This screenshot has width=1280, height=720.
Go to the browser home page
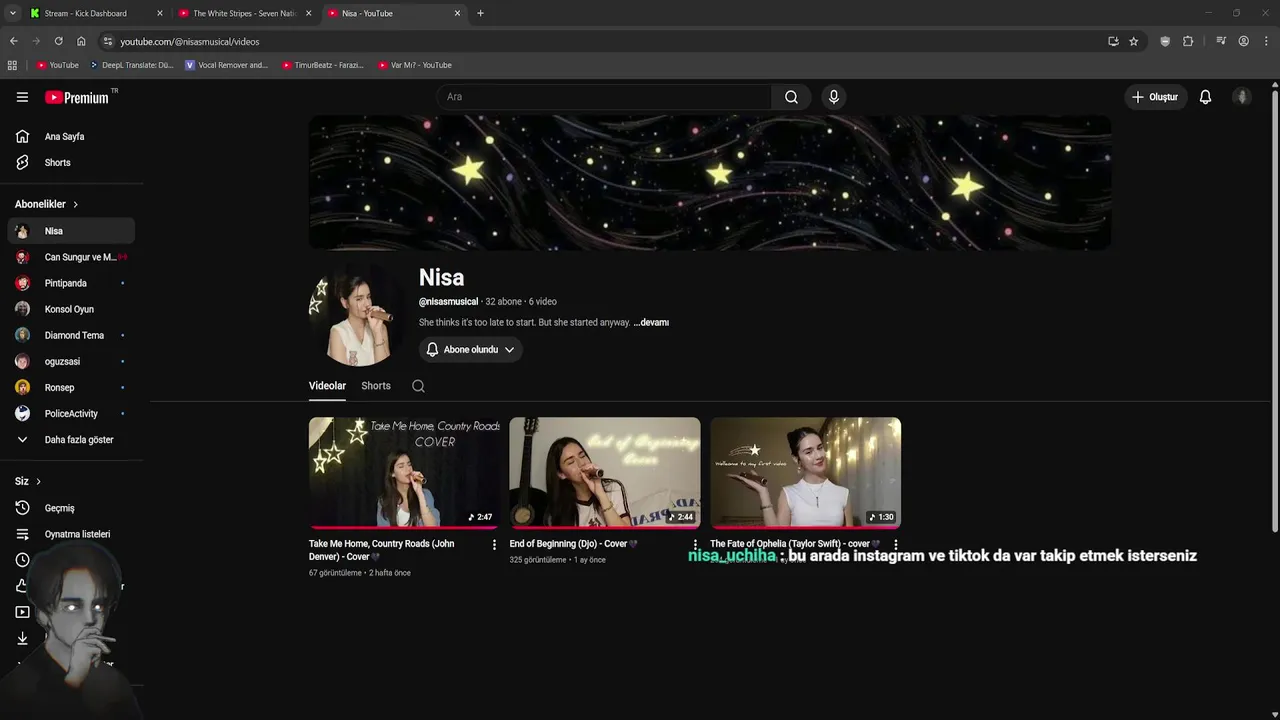pyautogui.click(x=81, y=41)
